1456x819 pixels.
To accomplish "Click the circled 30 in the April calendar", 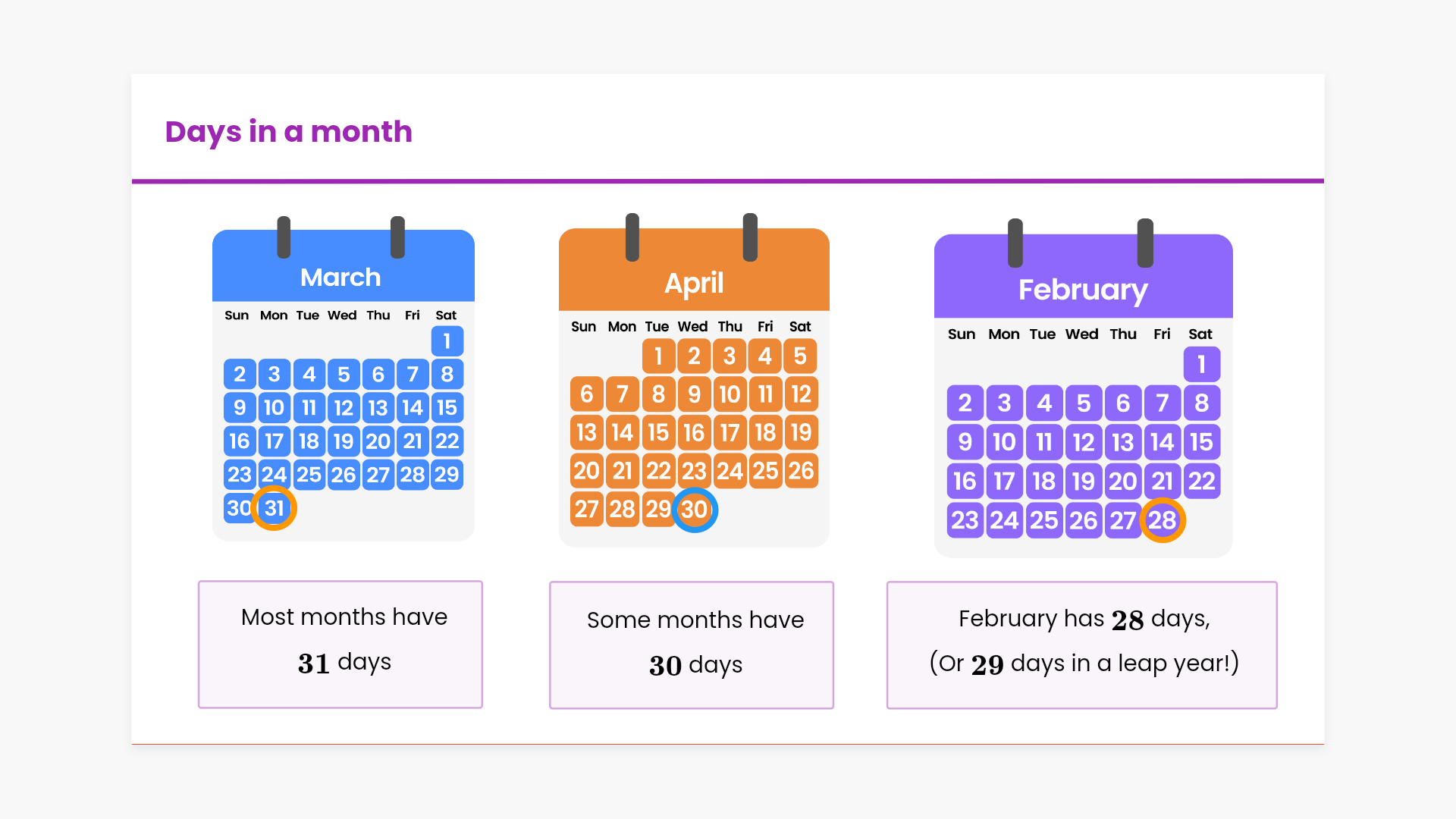I will [694, 510].
